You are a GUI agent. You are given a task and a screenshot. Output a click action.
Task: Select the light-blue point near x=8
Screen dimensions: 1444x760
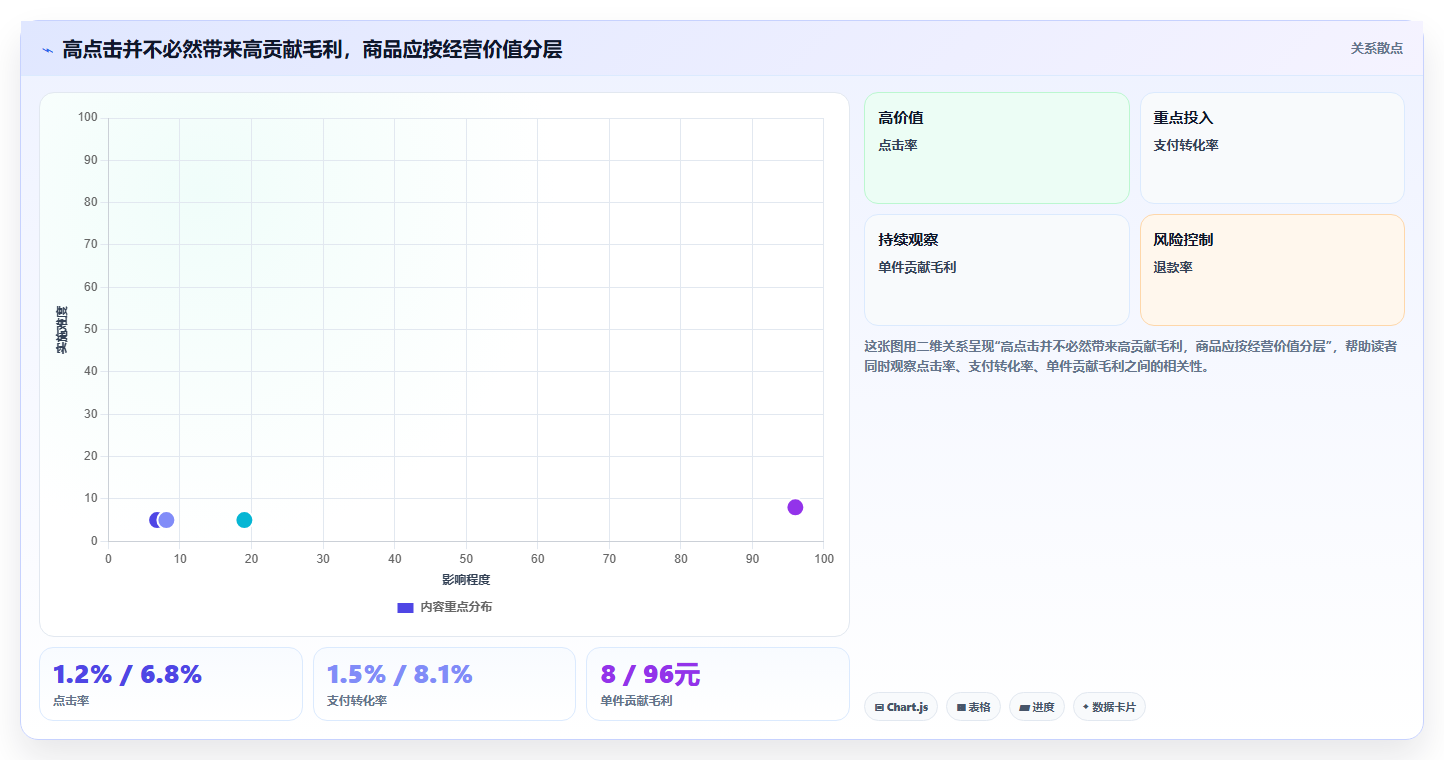click(166, 520)
